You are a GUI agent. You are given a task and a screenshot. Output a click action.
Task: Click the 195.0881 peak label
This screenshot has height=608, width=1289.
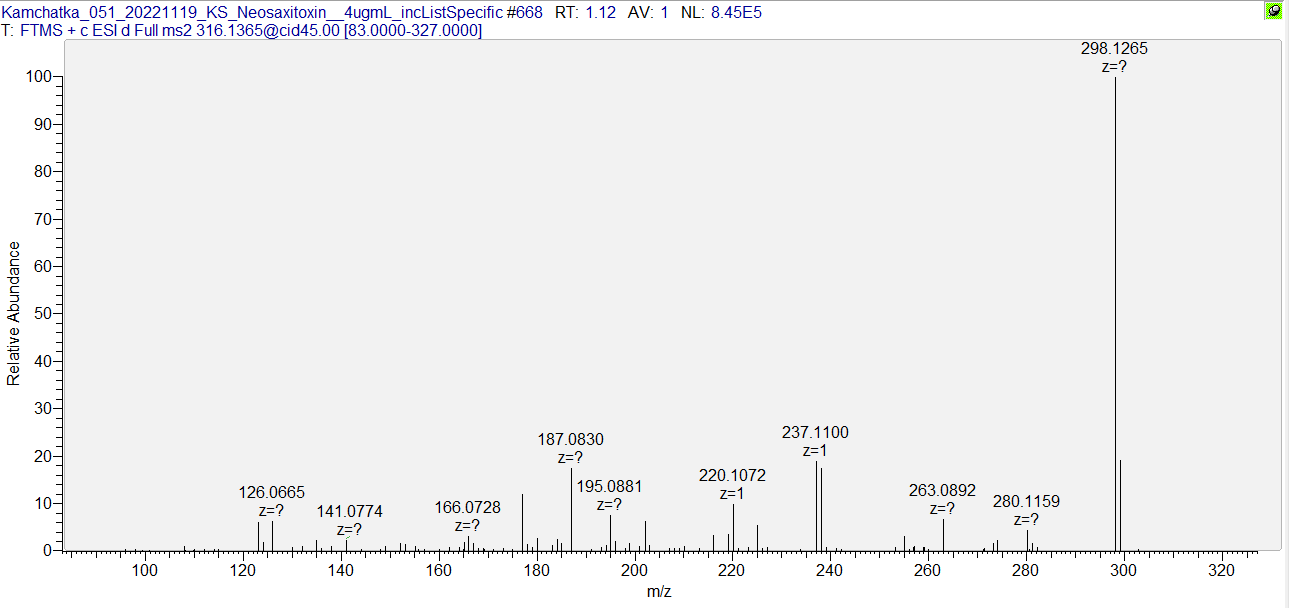[x=609, y=487]
